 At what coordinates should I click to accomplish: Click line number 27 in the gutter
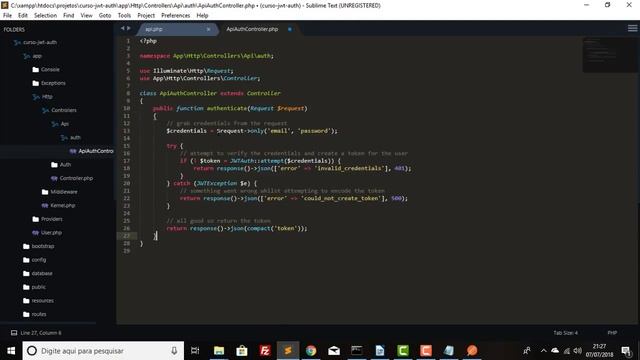click(128, 236)
